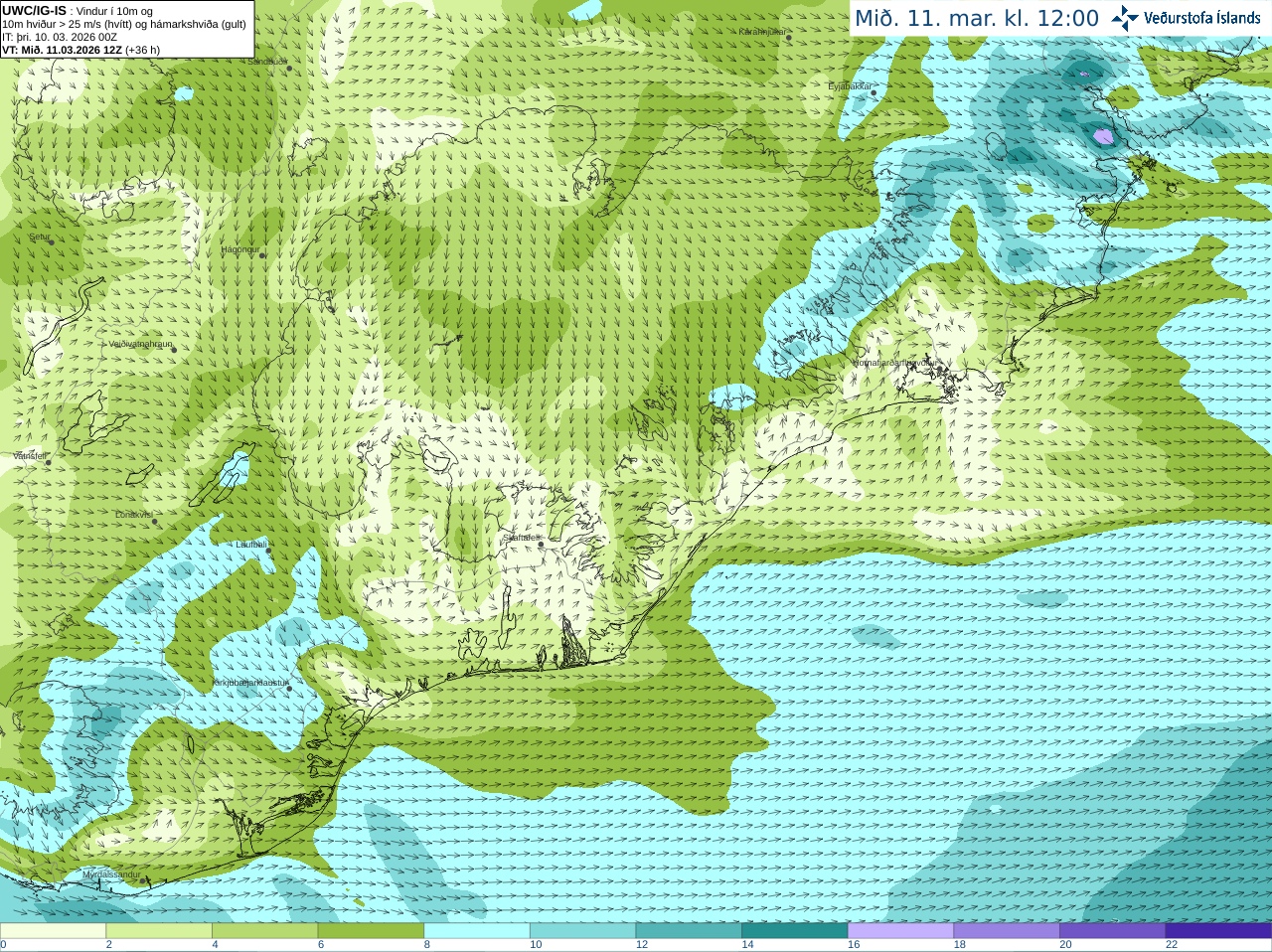Viewport: 1272px width, 952px height.
Task: Click the Hágöngur station label
Action: pos(239,249)
